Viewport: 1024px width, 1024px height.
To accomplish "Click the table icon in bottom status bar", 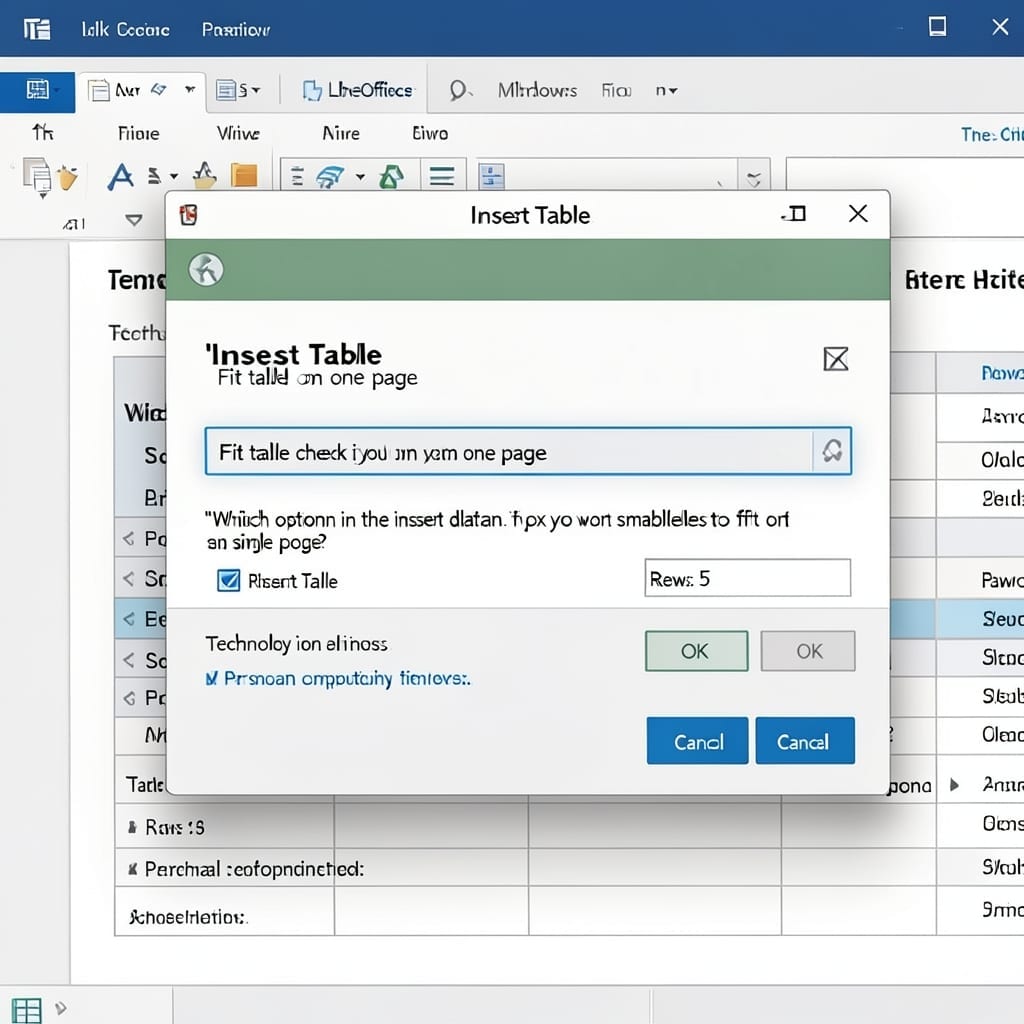I will [x=26, y=1010].
